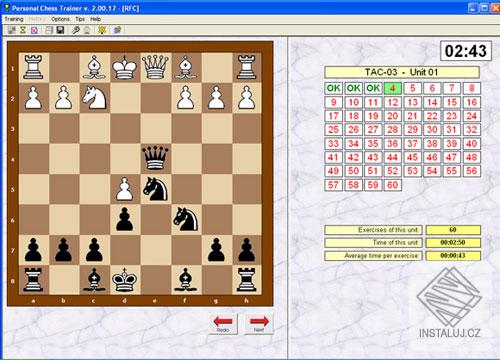Image resolution: width=500 pixels, height=360 pixels.
Task: Select the black pawn on c7
Action: pyautogui.click(x=94, y=250)
